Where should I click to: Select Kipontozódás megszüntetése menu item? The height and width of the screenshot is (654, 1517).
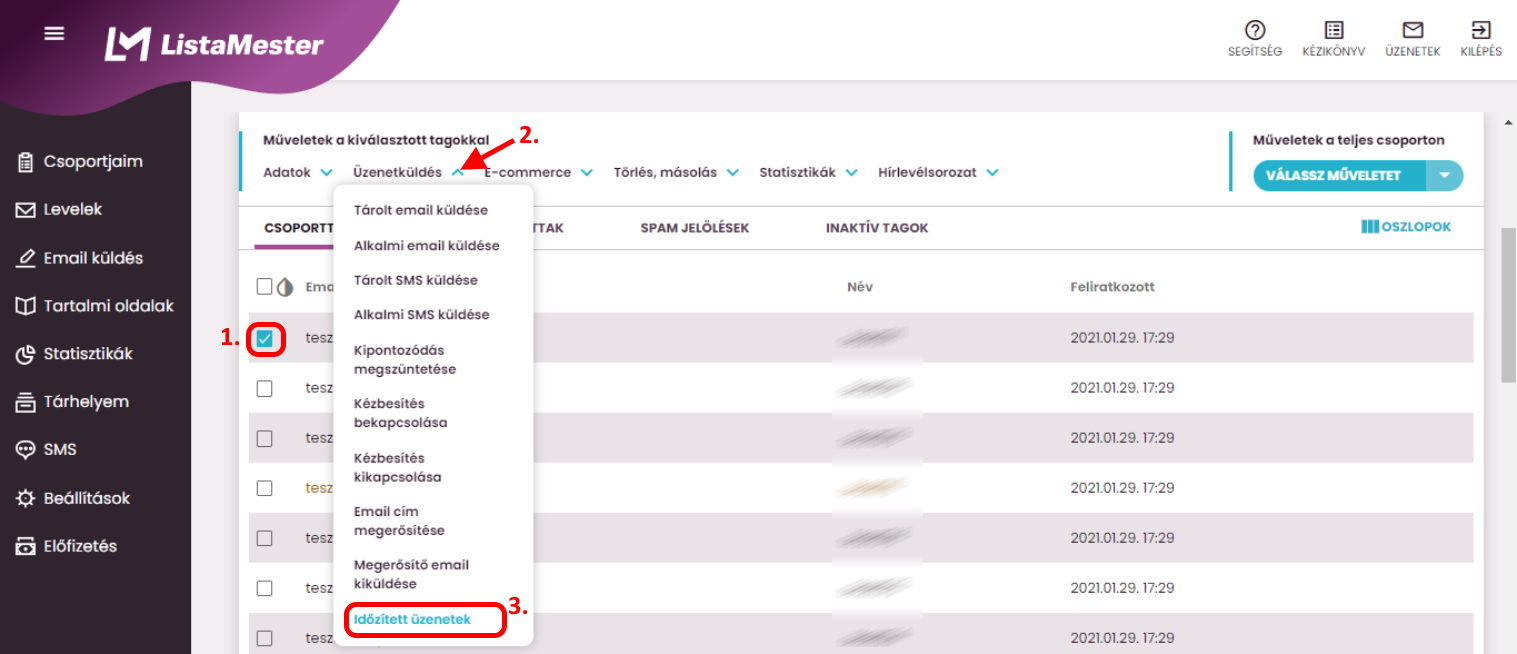[405, 360]
